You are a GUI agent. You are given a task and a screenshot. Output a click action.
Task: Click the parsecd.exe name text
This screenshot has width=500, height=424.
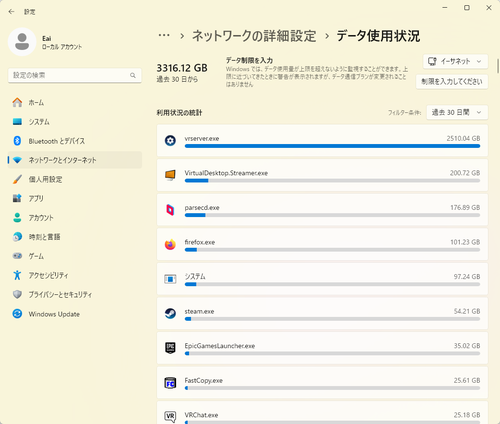click(x=202, y=207)
